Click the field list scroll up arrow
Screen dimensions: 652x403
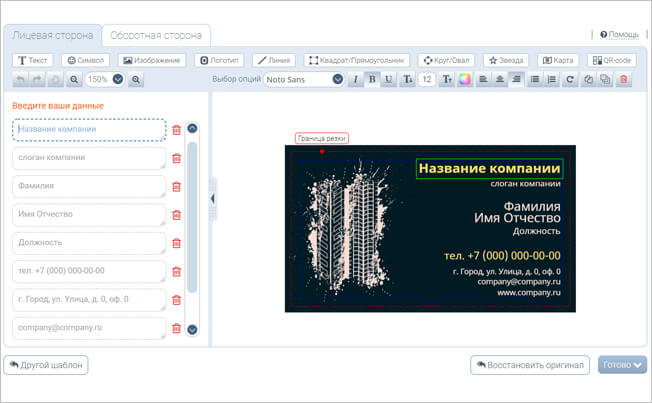192,128
